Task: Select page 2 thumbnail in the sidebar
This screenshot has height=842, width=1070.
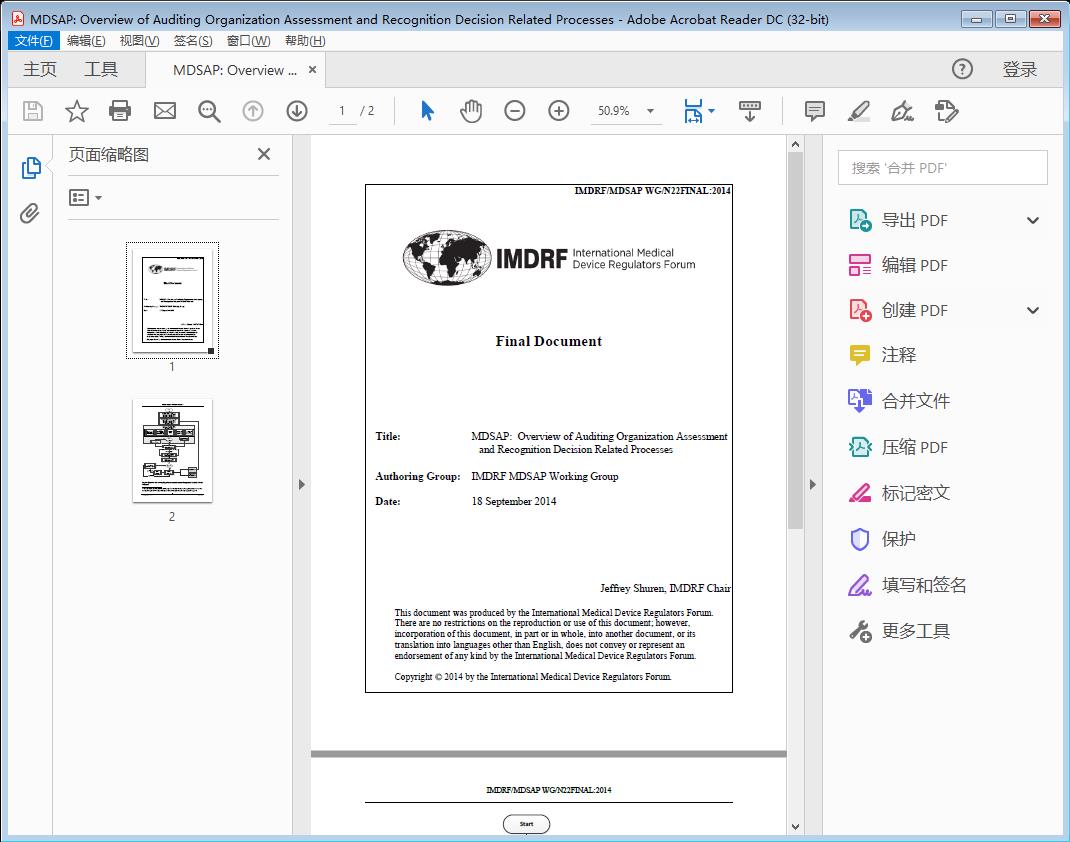Action: point(172,450)
